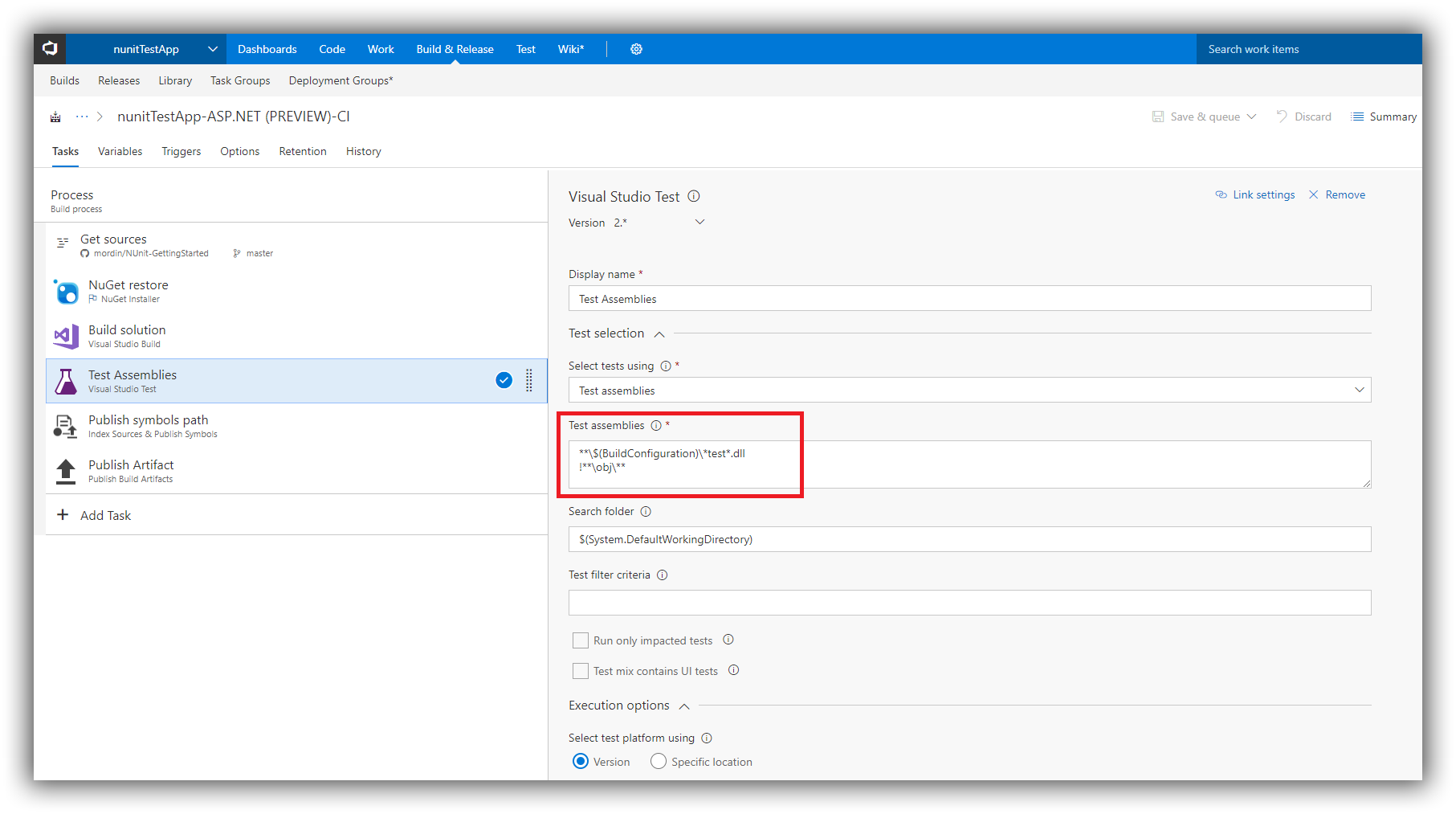
Task: Click the Discard button
Action: [x=1304, y=117]
